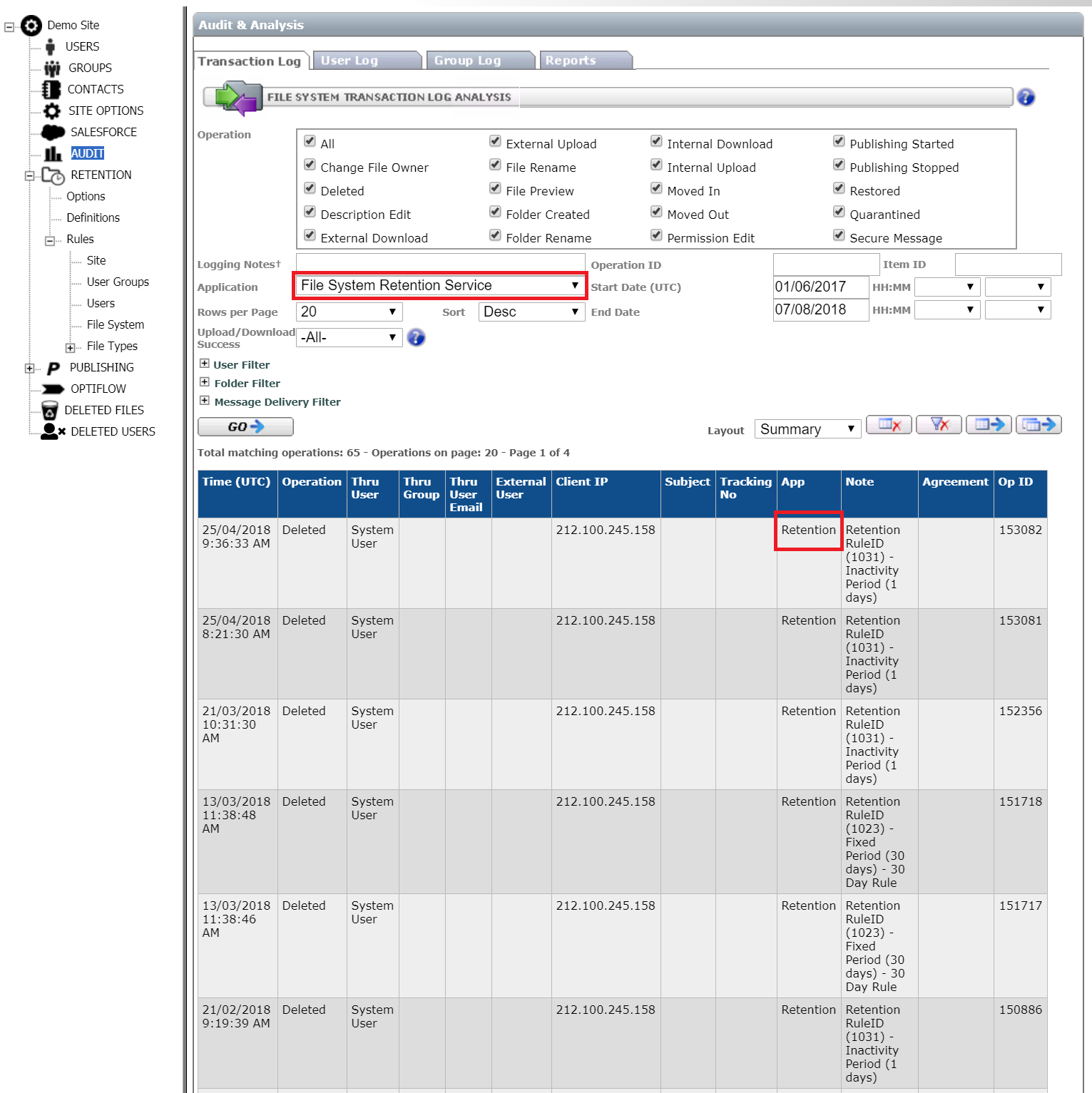Click the Groups people icon in sidebar
1092x1093 pixels.
(x=52, y=68)
